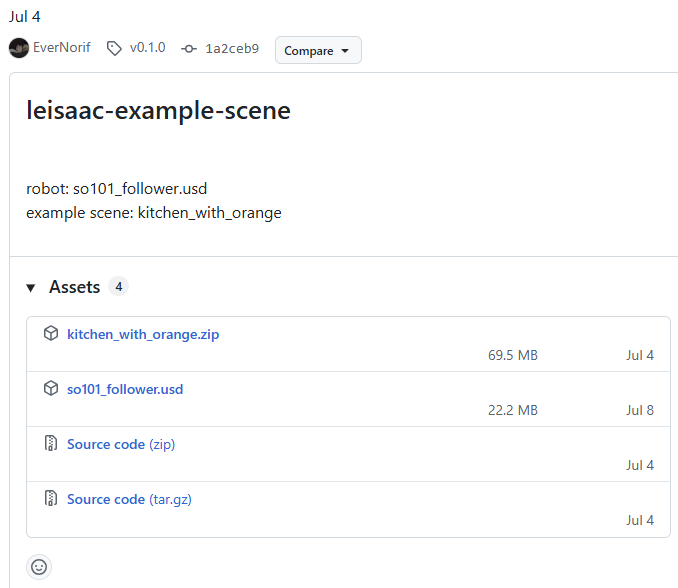
Task: Click the tag icon beside v0.1.0
Action: (115, 48)
